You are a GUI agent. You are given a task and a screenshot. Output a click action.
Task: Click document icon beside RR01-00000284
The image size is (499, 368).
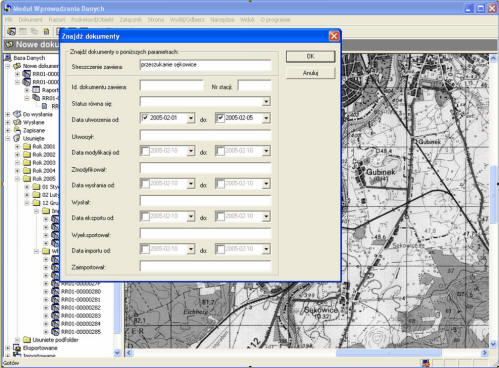pos(55,324)
